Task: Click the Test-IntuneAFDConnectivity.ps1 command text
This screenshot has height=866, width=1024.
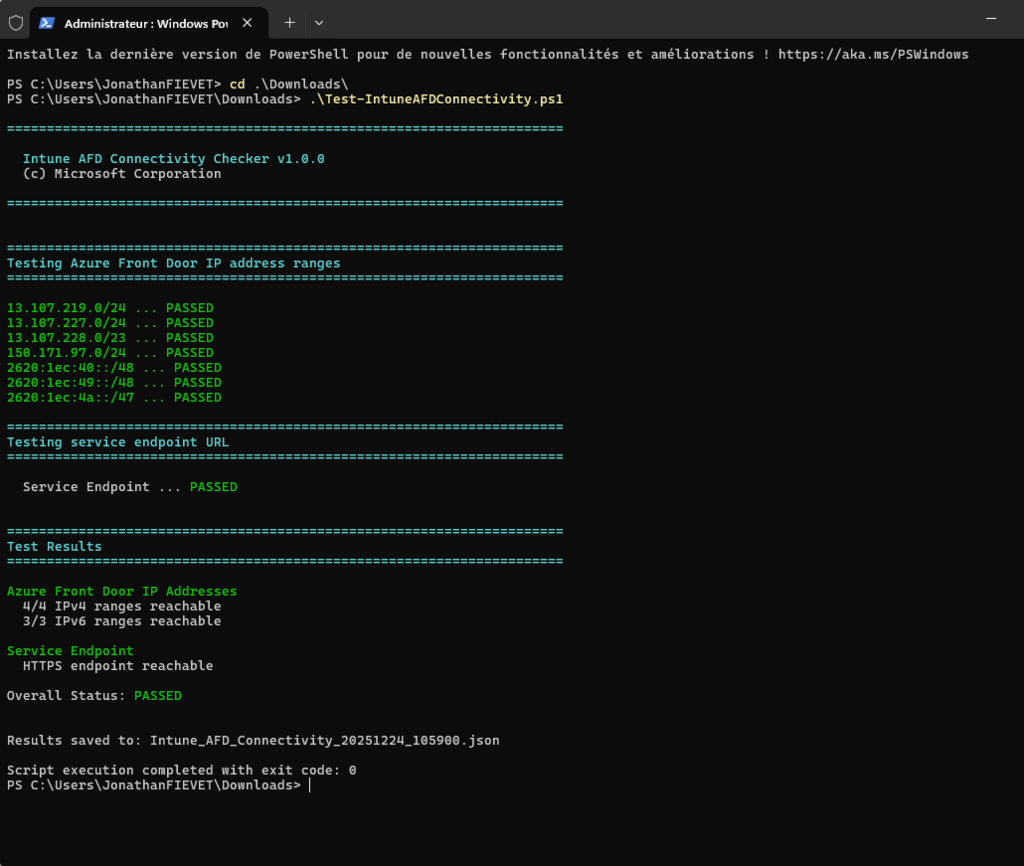Action: [436, 99]
